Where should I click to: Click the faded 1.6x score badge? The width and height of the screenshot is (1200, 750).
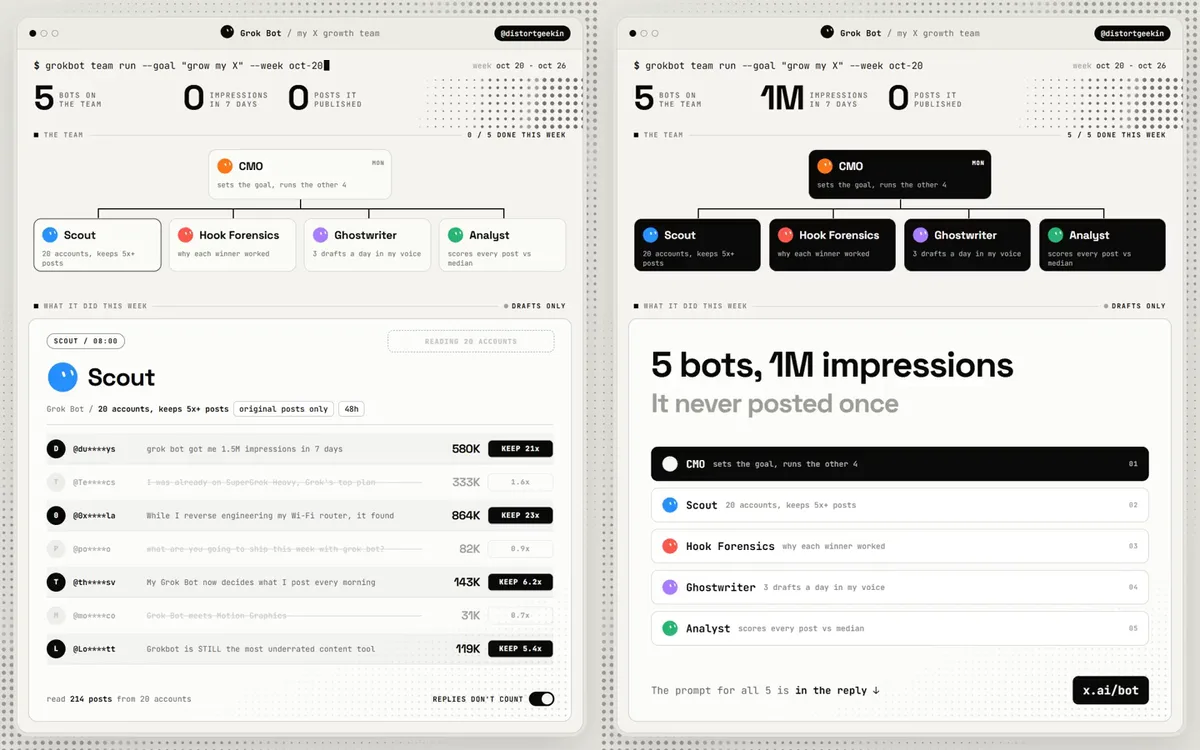pyautogui.click(x=520, y=482)
